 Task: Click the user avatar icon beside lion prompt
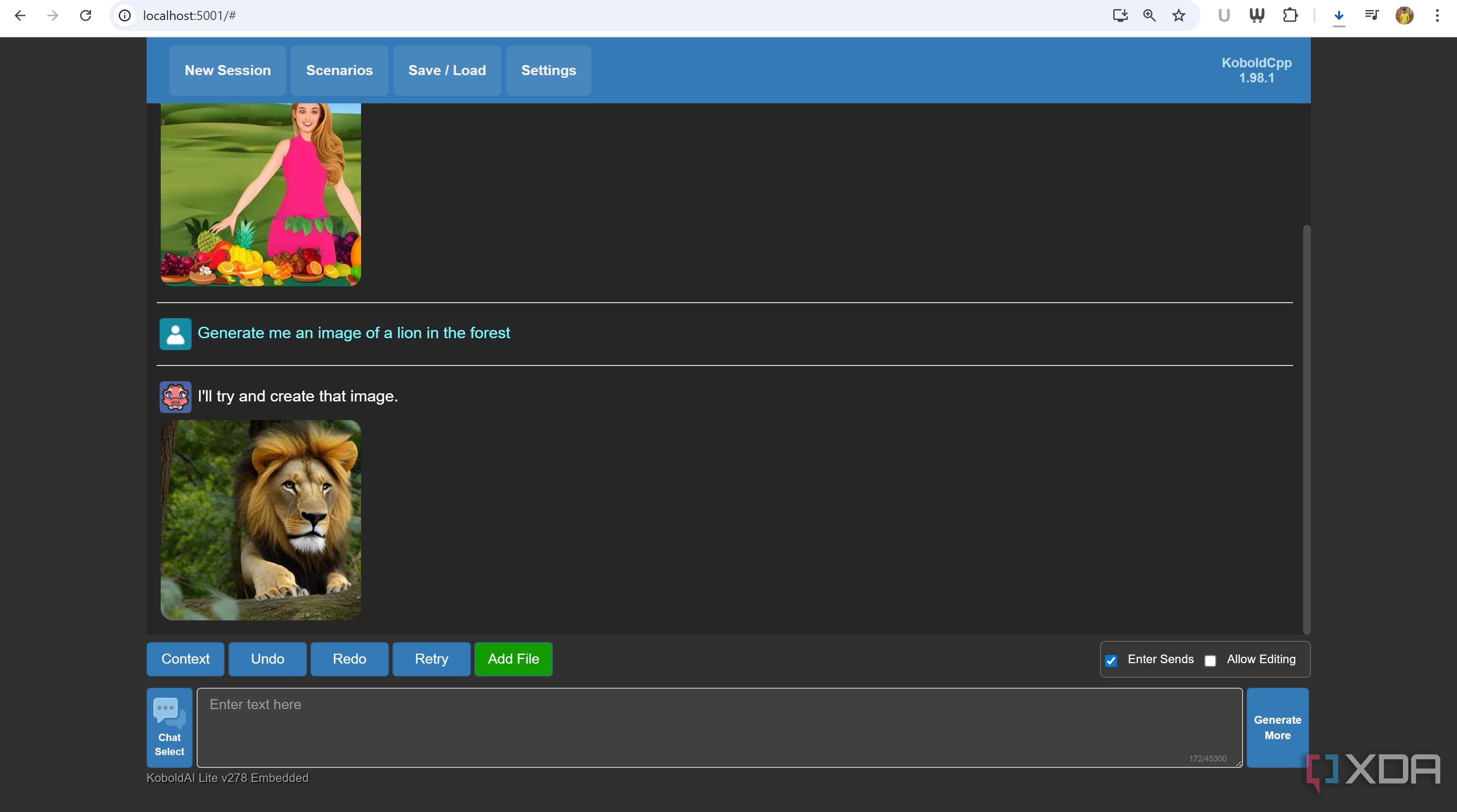[175, 334]
